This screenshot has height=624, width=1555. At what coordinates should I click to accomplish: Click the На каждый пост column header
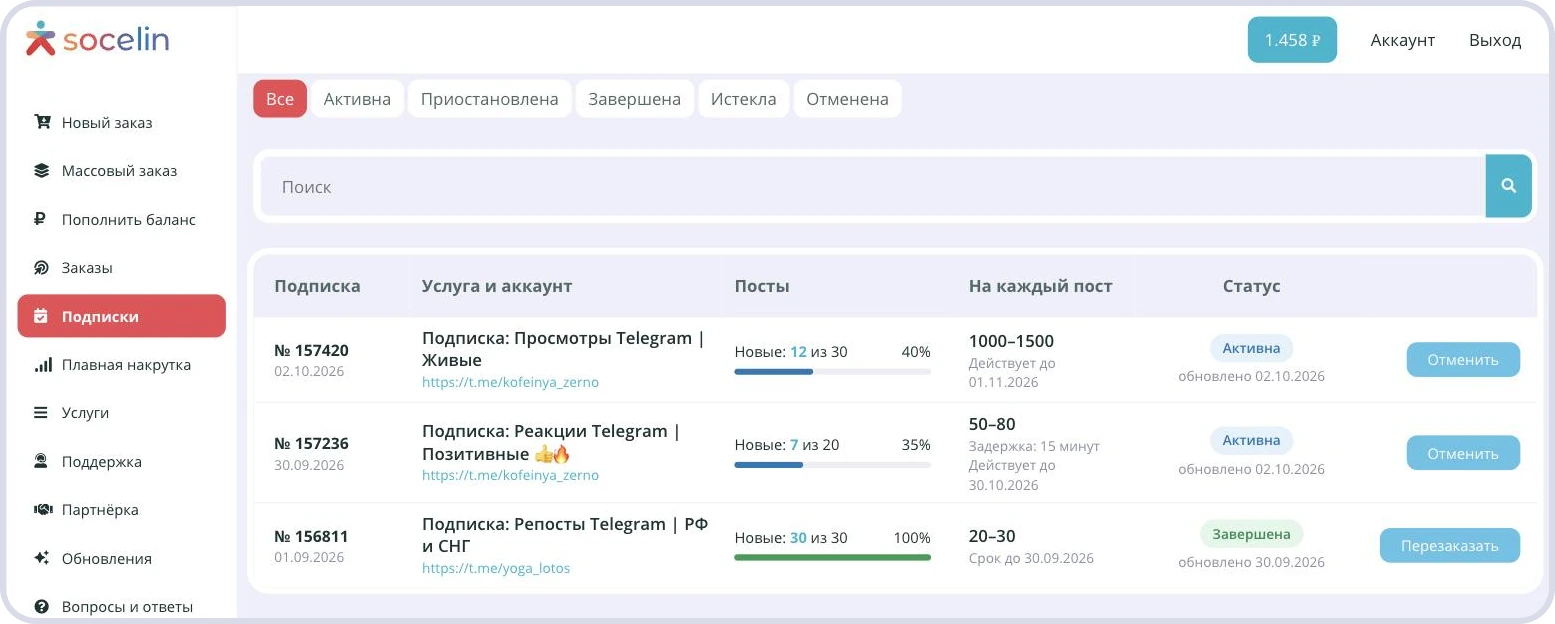point(1040,286)
